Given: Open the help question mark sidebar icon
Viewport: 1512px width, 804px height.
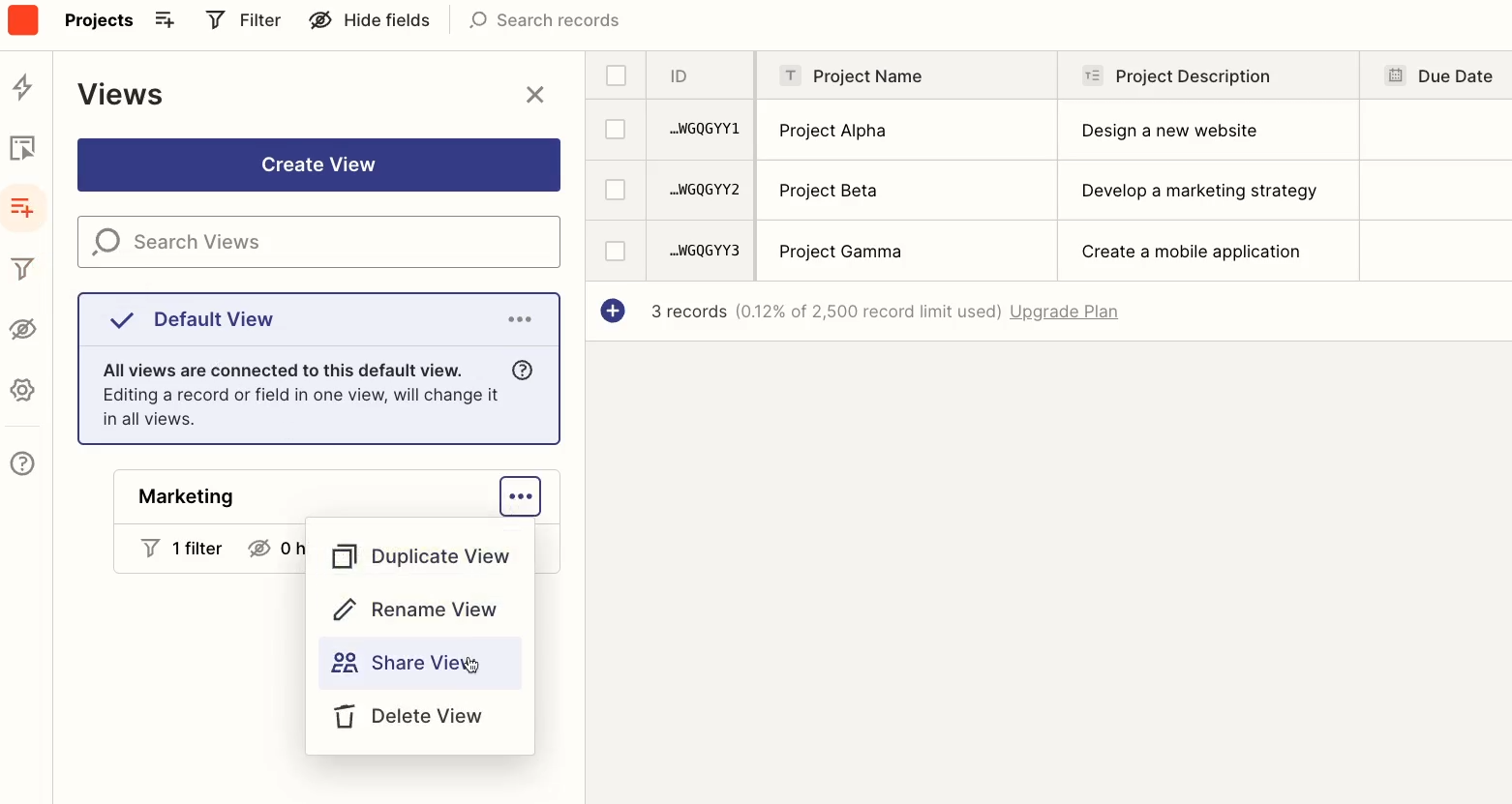Looking at the screenshot, I should tap(22, 463).
